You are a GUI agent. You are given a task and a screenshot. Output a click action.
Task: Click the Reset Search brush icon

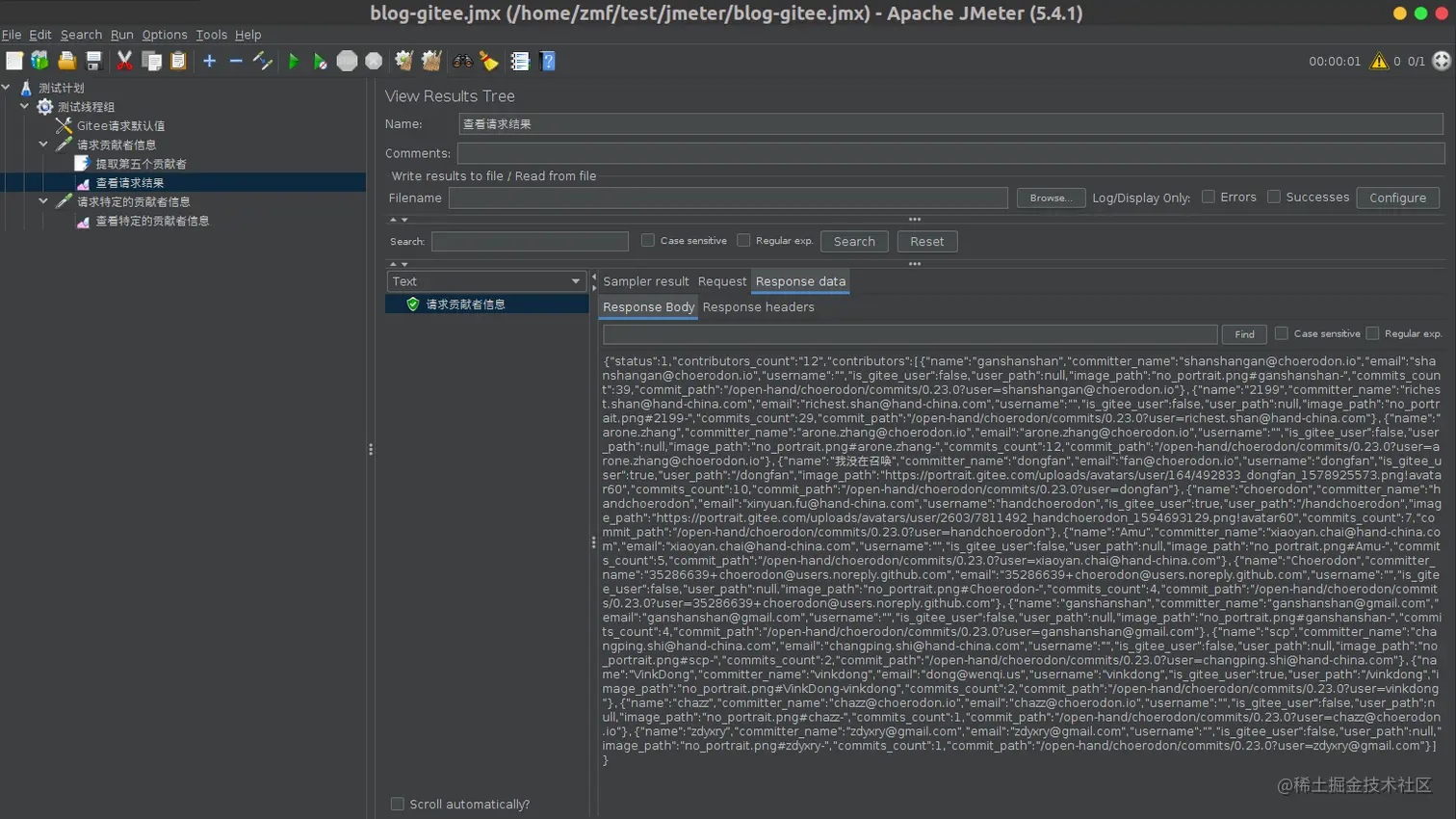(x=489, y=61)
